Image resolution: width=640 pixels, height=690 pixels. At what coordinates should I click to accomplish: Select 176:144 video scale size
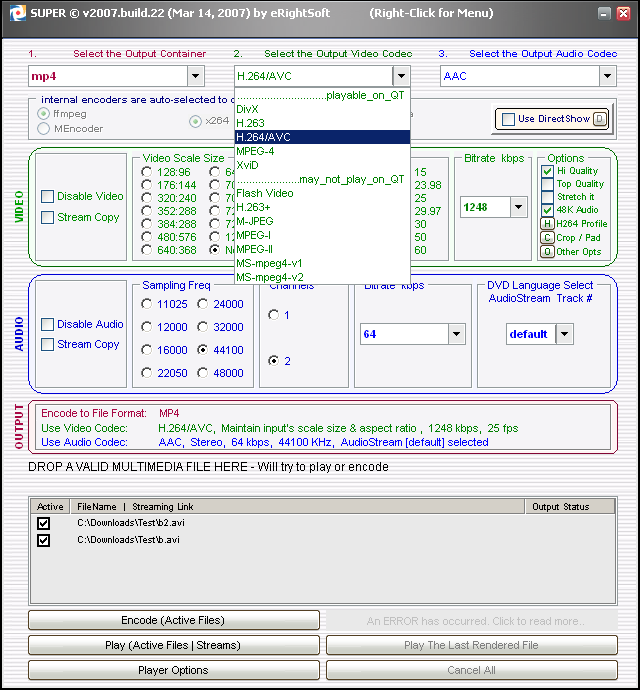[147, 185]
